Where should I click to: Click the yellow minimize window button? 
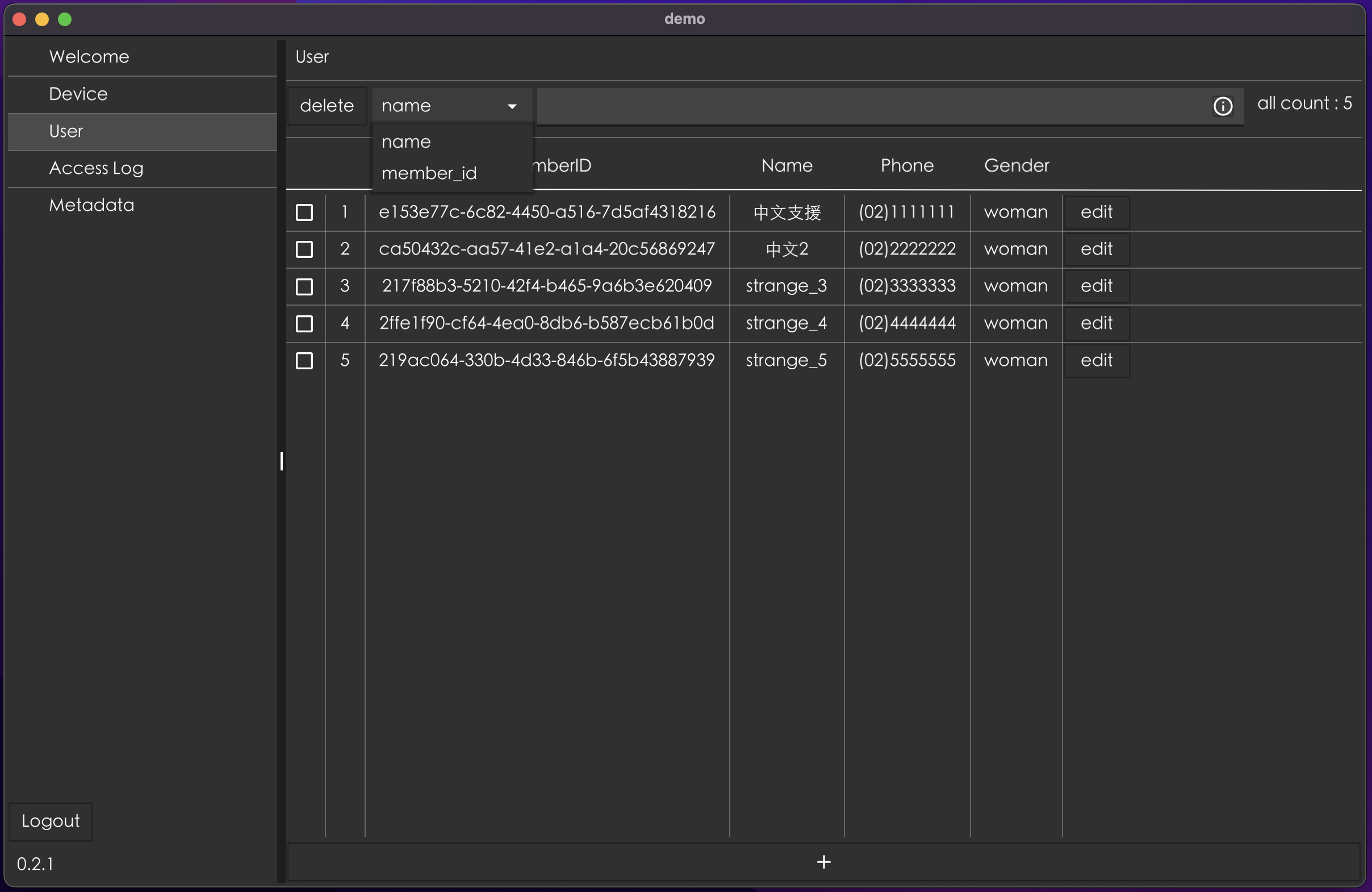41,20
